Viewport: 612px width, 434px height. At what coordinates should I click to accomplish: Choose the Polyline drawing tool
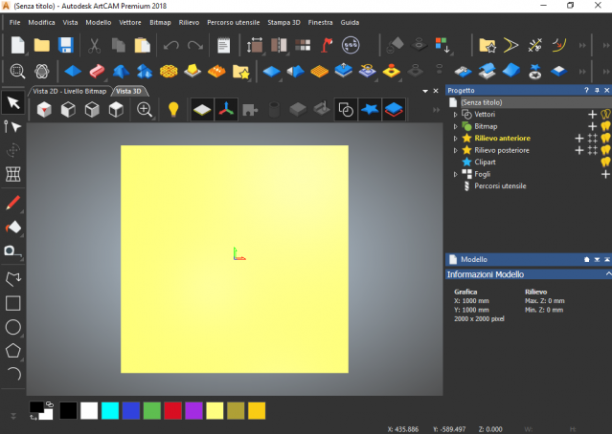tap(13, 279)
